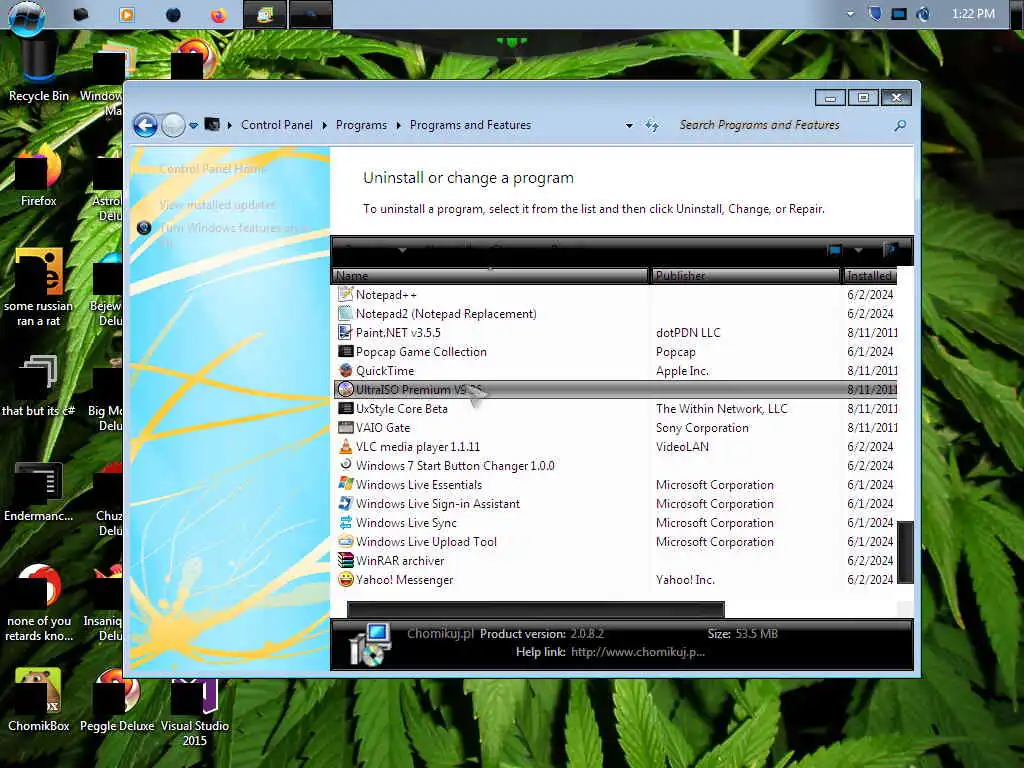Screen dimensions: 1024x768
Task: Select the Endermanc... desktop icon
Action: click(x=39, y=492)
